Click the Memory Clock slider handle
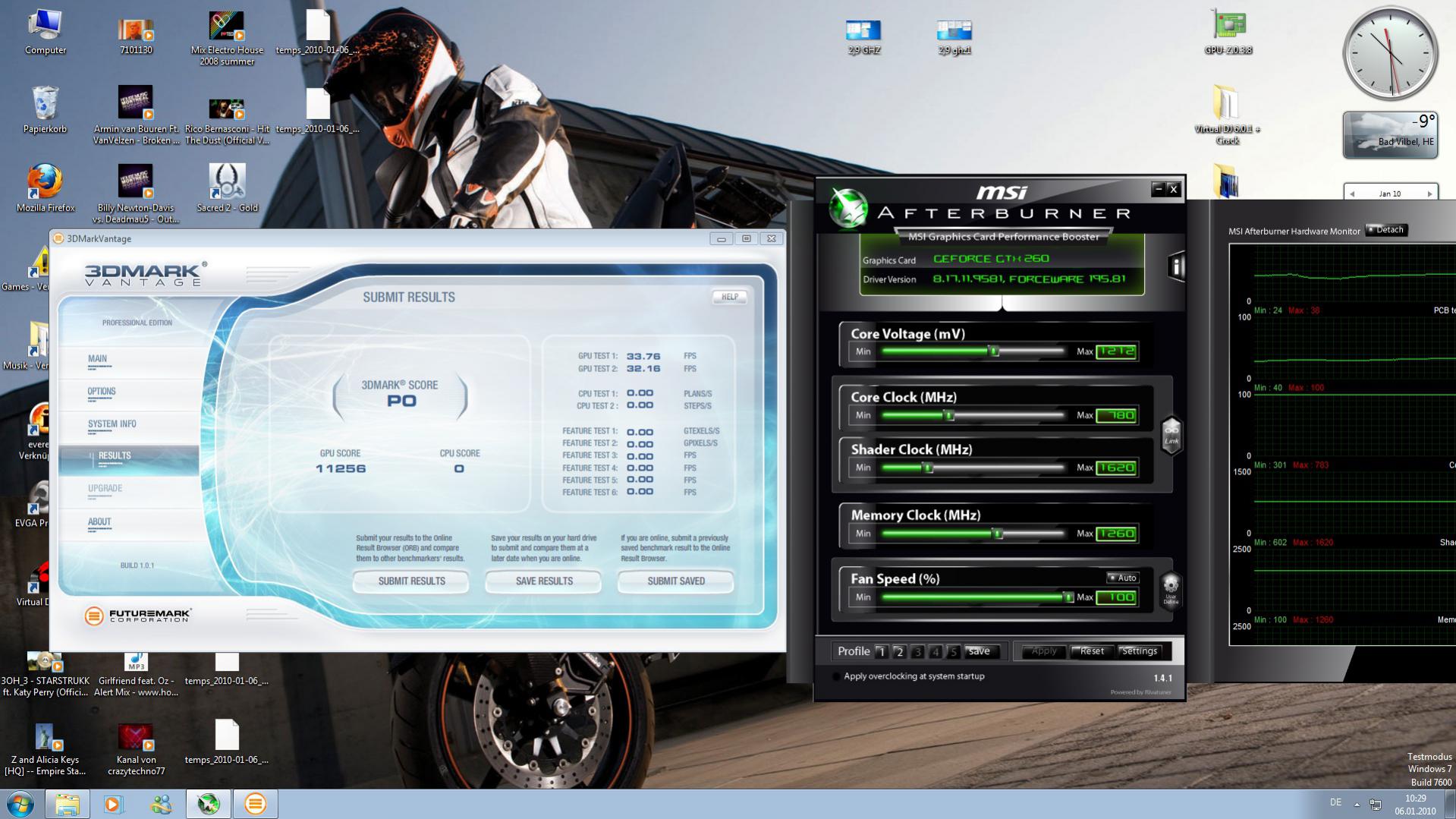 point(998,534)
